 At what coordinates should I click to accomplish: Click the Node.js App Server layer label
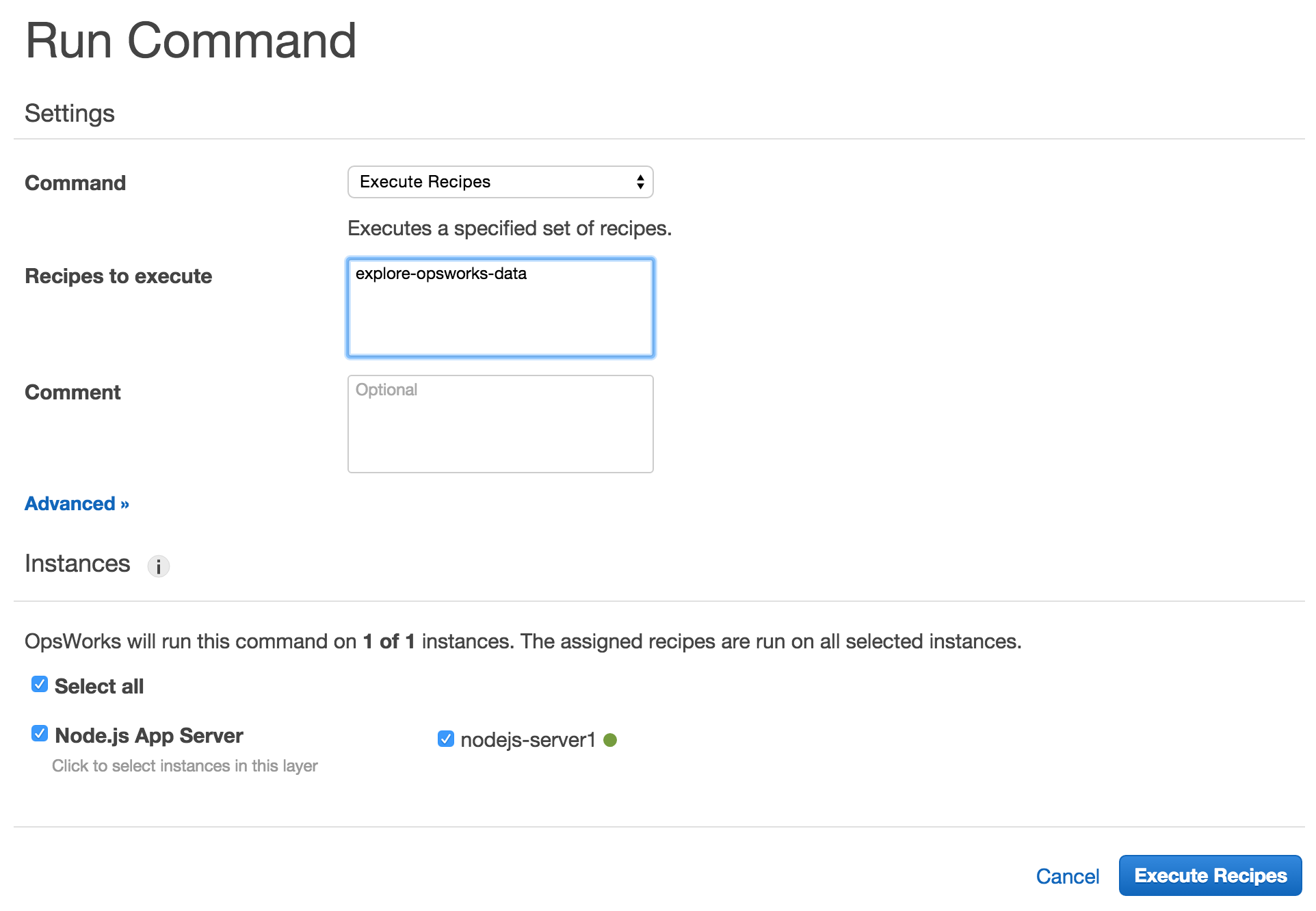[148, 736]
